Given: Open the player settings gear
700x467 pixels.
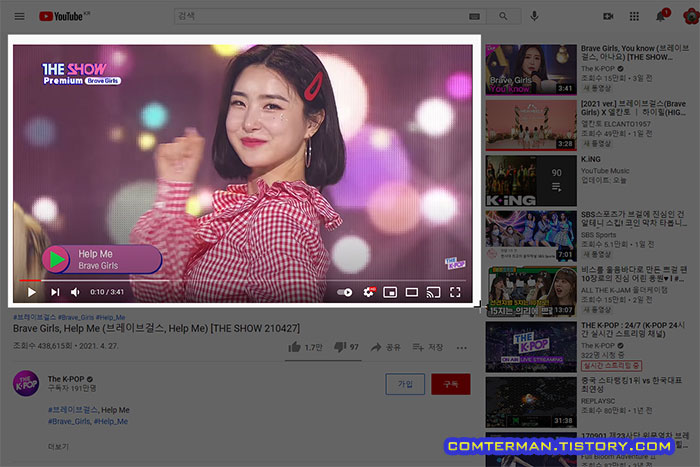Looking at the screenshot, I should [369, 292].
